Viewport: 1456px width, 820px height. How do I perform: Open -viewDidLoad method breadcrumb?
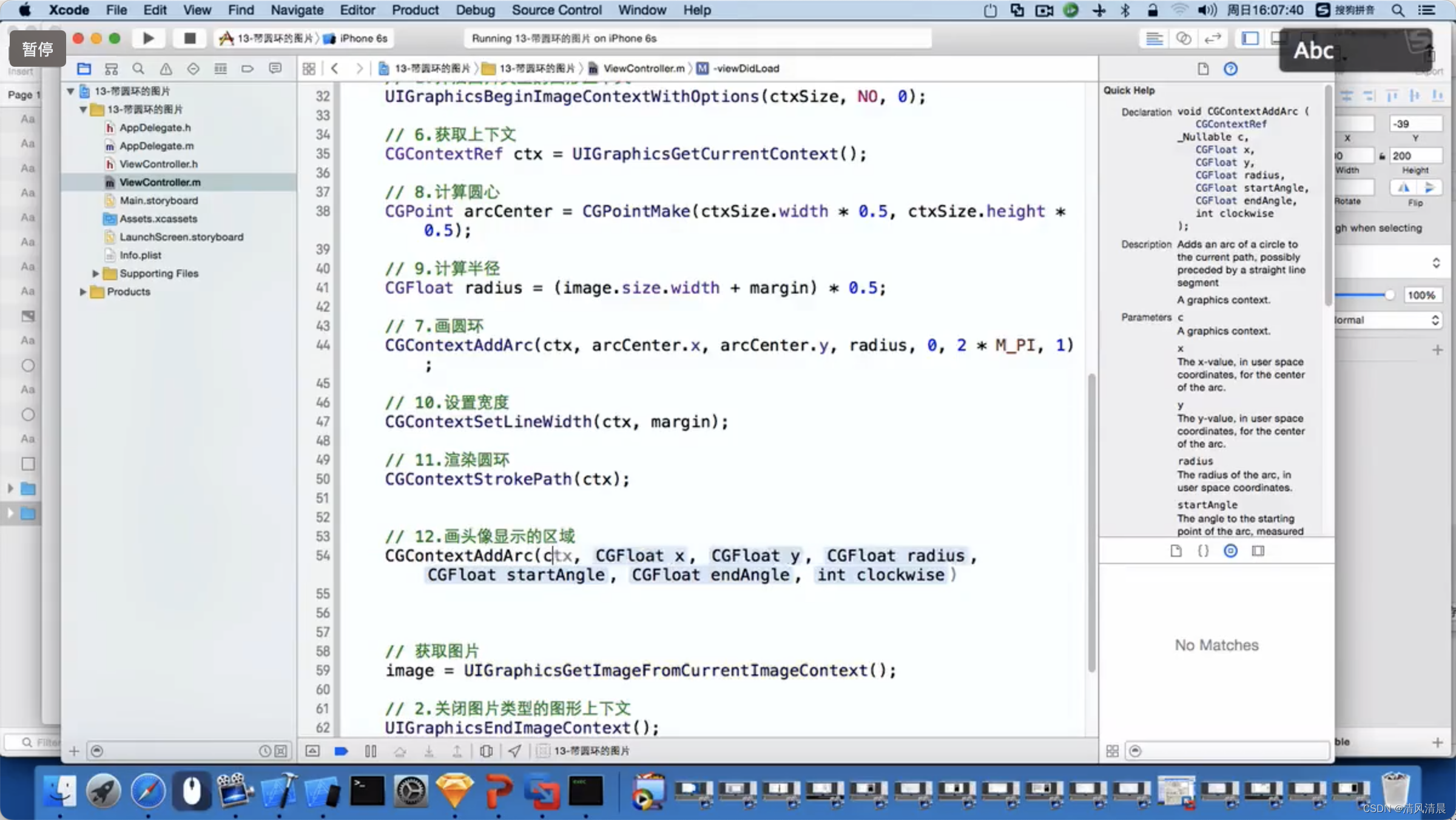pyautogui.click(x=738, y=69)
